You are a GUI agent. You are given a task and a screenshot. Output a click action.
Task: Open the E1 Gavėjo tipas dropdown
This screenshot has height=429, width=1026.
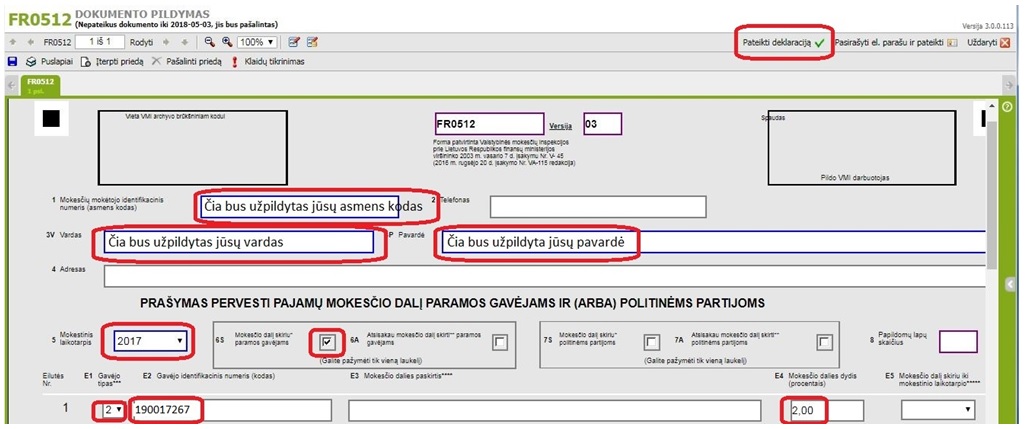tap(112, 410)
